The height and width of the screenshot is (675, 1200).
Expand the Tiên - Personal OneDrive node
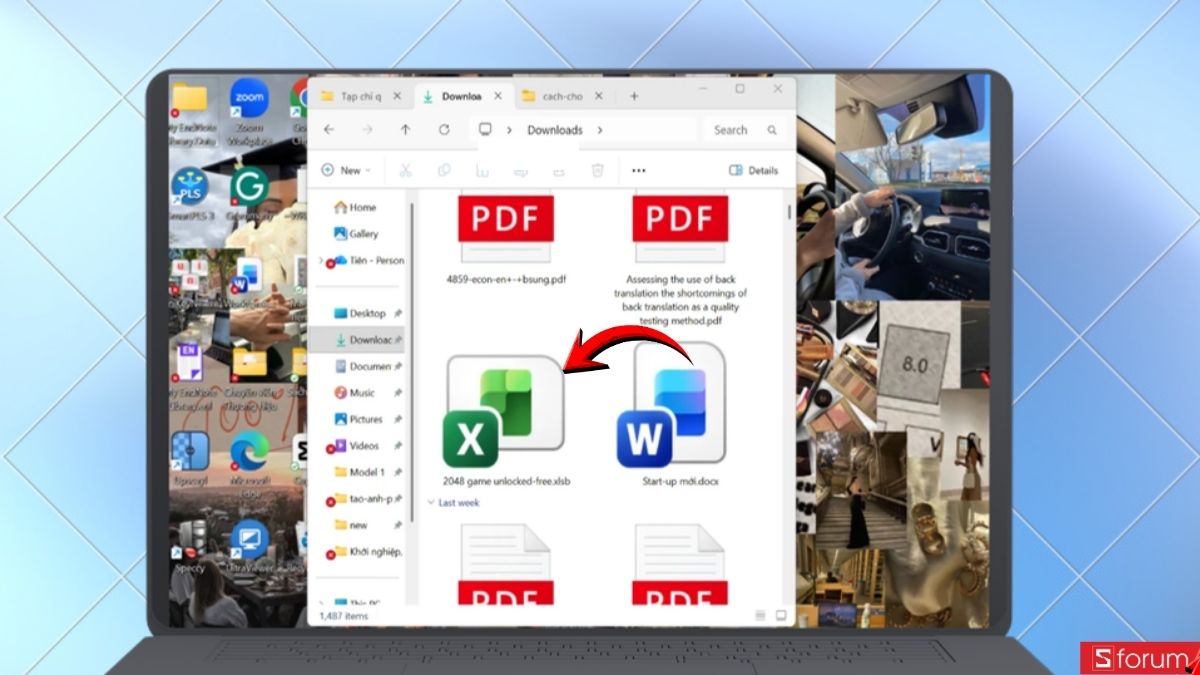(x=321, y=260)
